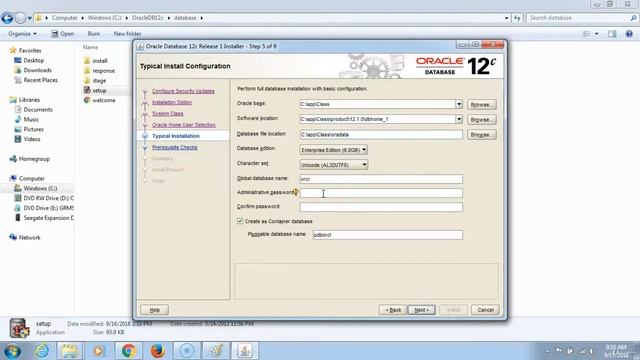Toggle the preview pane icon
Screen dimensions: 640x360
612,34
